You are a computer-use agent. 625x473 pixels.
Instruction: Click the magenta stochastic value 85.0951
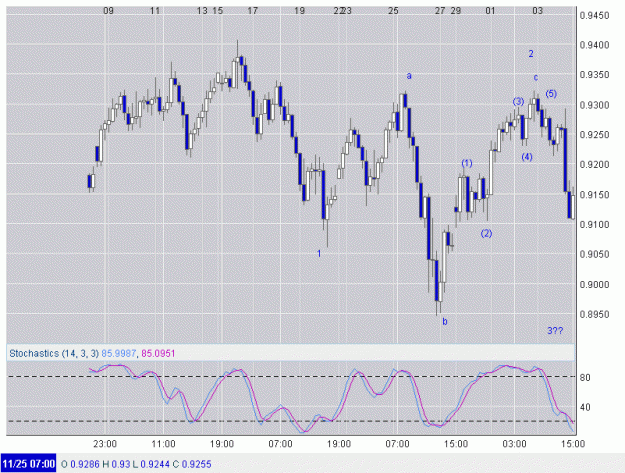pyautogui.click(x=158, y=353)
